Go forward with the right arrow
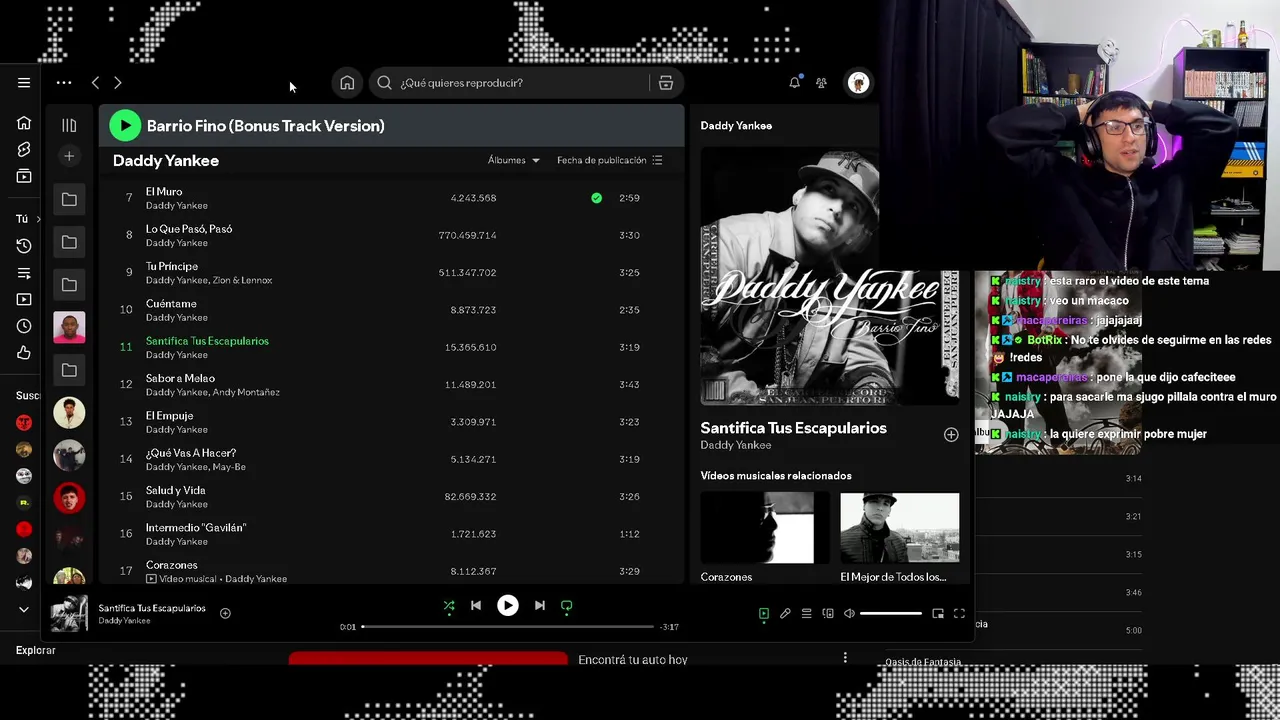This screenshot has height=720, width=1280. [117, 83]
